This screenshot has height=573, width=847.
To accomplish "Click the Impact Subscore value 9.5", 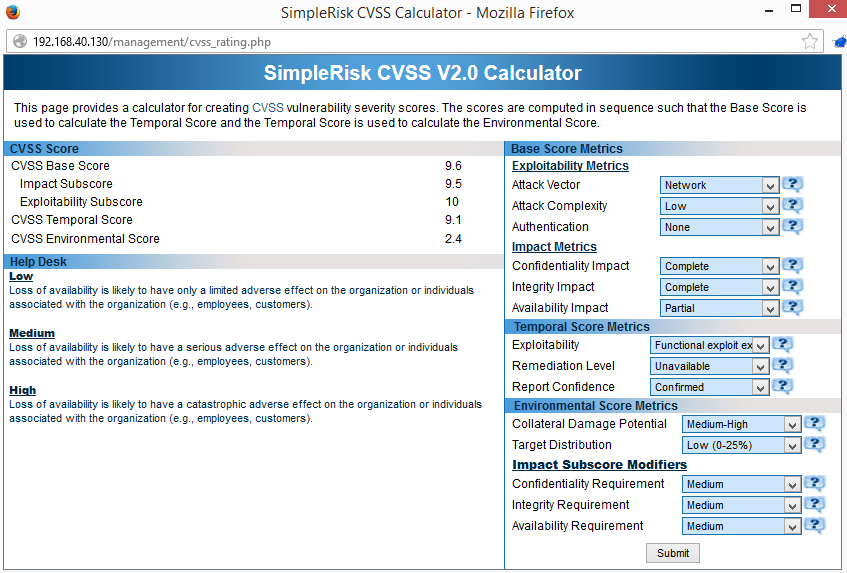I will tap(453, 184).
